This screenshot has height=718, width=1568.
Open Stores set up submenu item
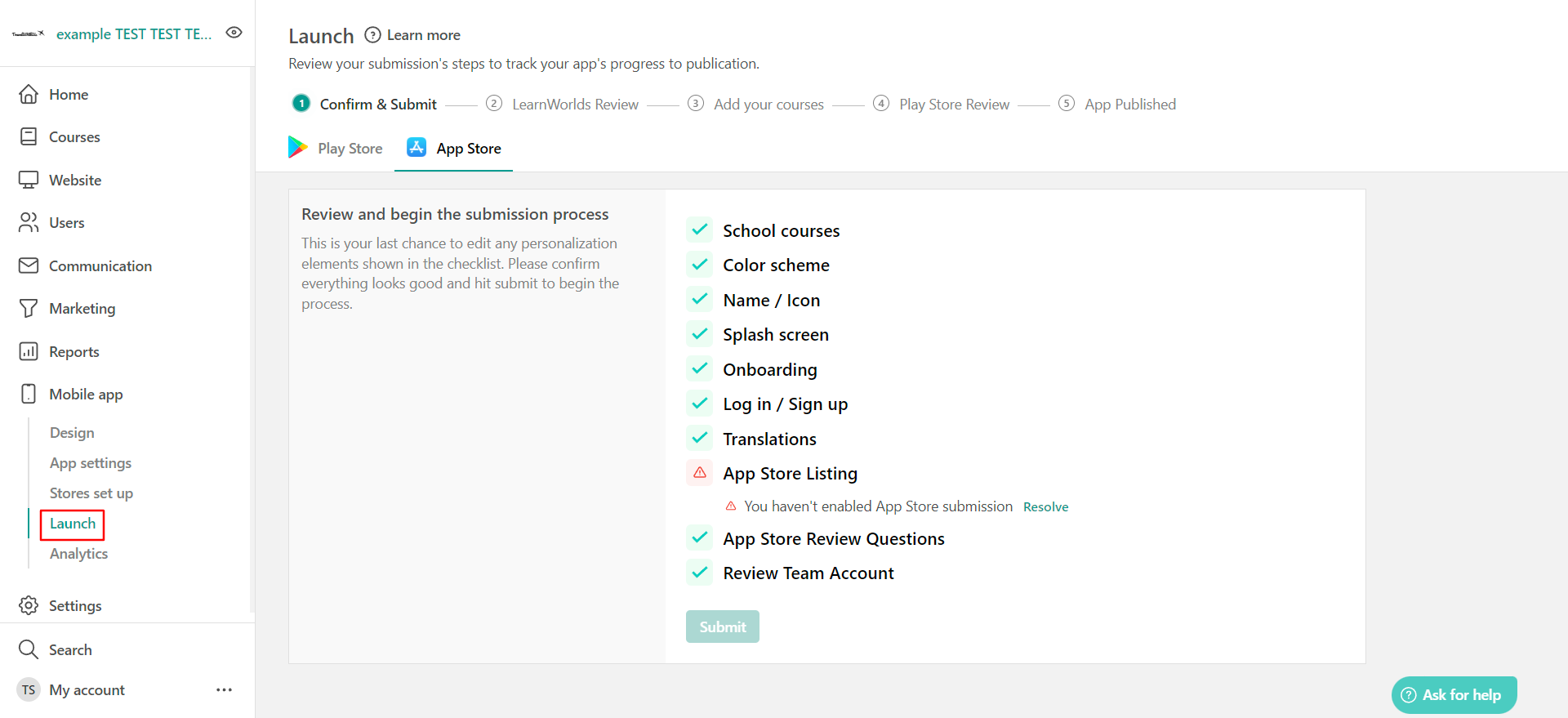(x=91, y=493)
